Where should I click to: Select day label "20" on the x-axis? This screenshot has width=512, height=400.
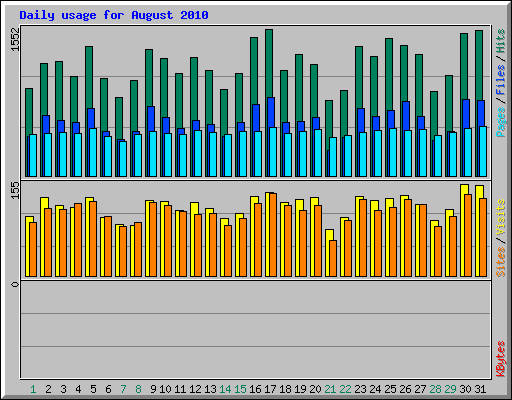[315, 389]
